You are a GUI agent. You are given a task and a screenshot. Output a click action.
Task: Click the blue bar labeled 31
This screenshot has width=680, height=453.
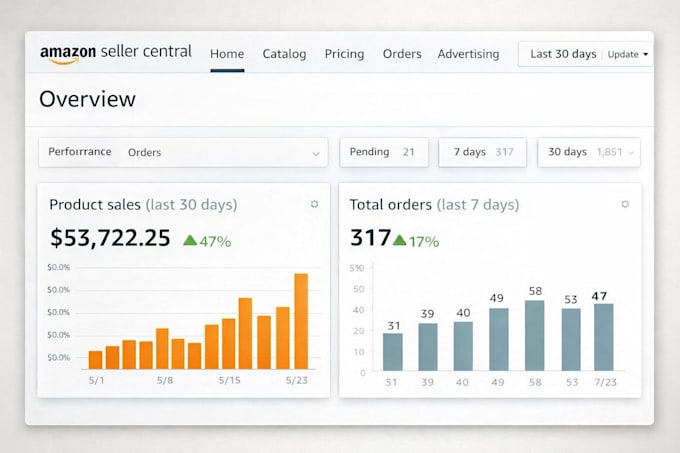click(392, 352)
